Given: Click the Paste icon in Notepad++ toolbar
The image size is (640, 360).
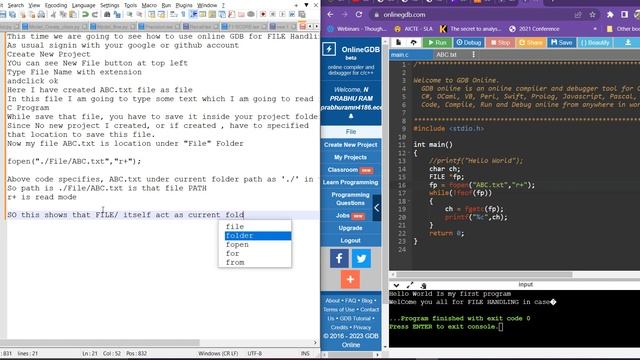Looking at the screenshot, I should click(73, 14).
